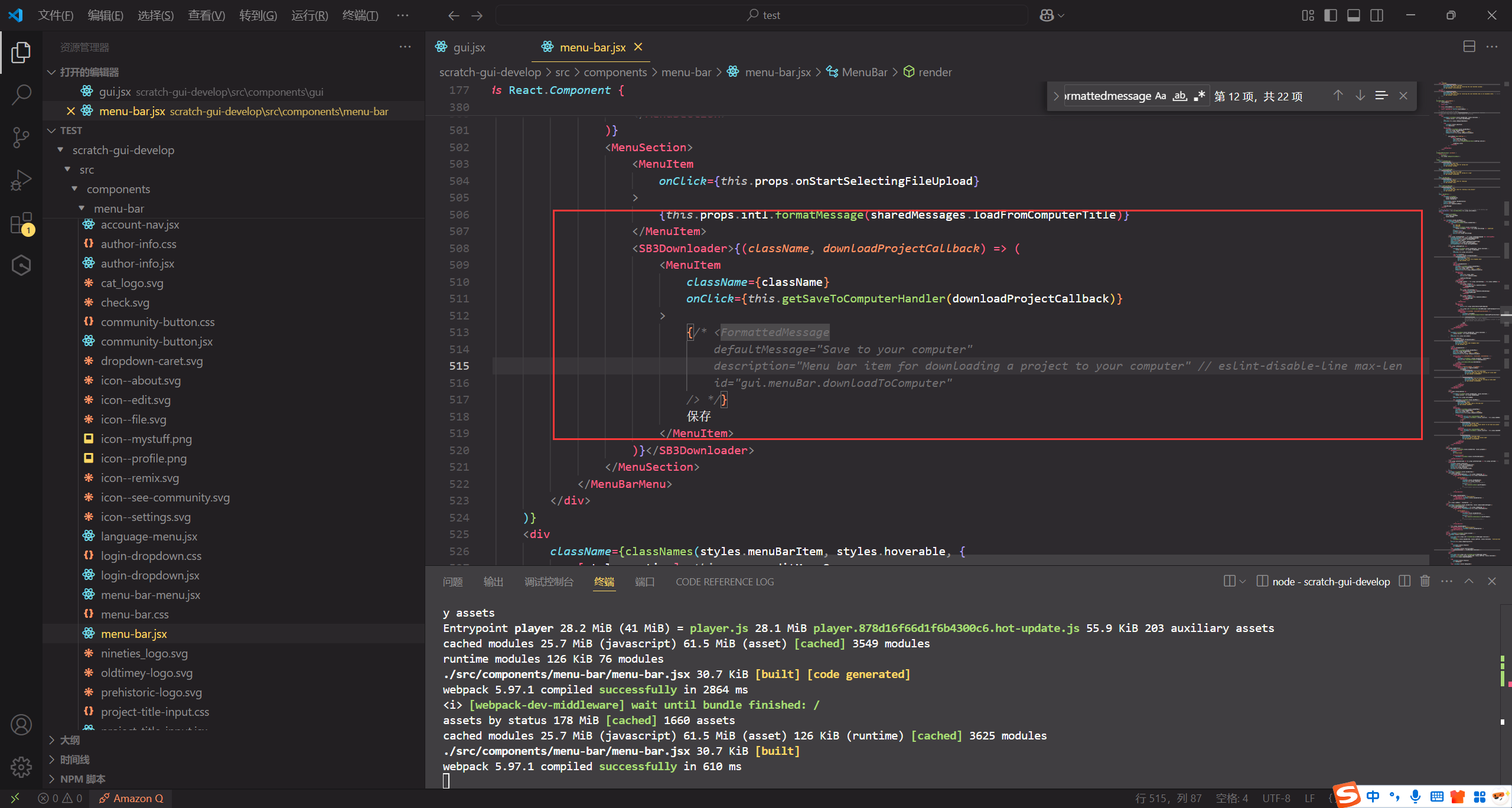Open the Manage gear settings icon
The width and height of the screenshot is (1512, 808).
[x=21, y=767]
